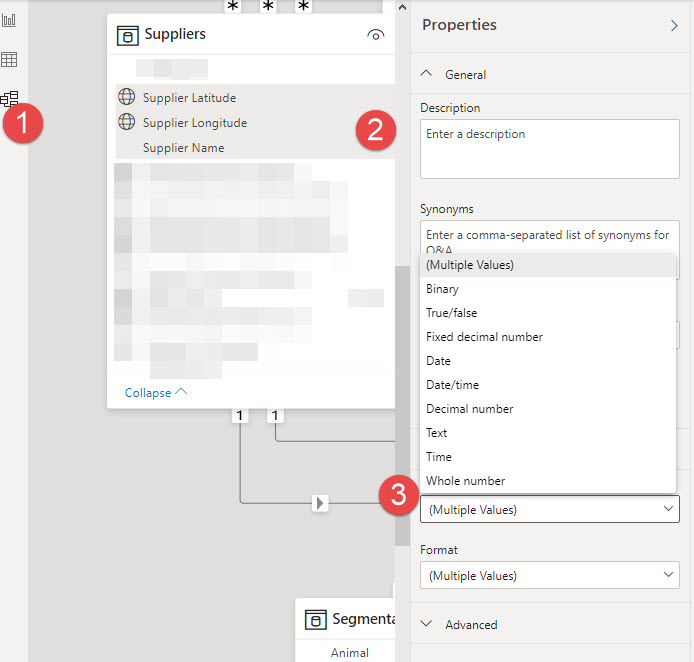Choose Decimal number data type option
This screenshot has height=662, width=694.
(548, 408)
